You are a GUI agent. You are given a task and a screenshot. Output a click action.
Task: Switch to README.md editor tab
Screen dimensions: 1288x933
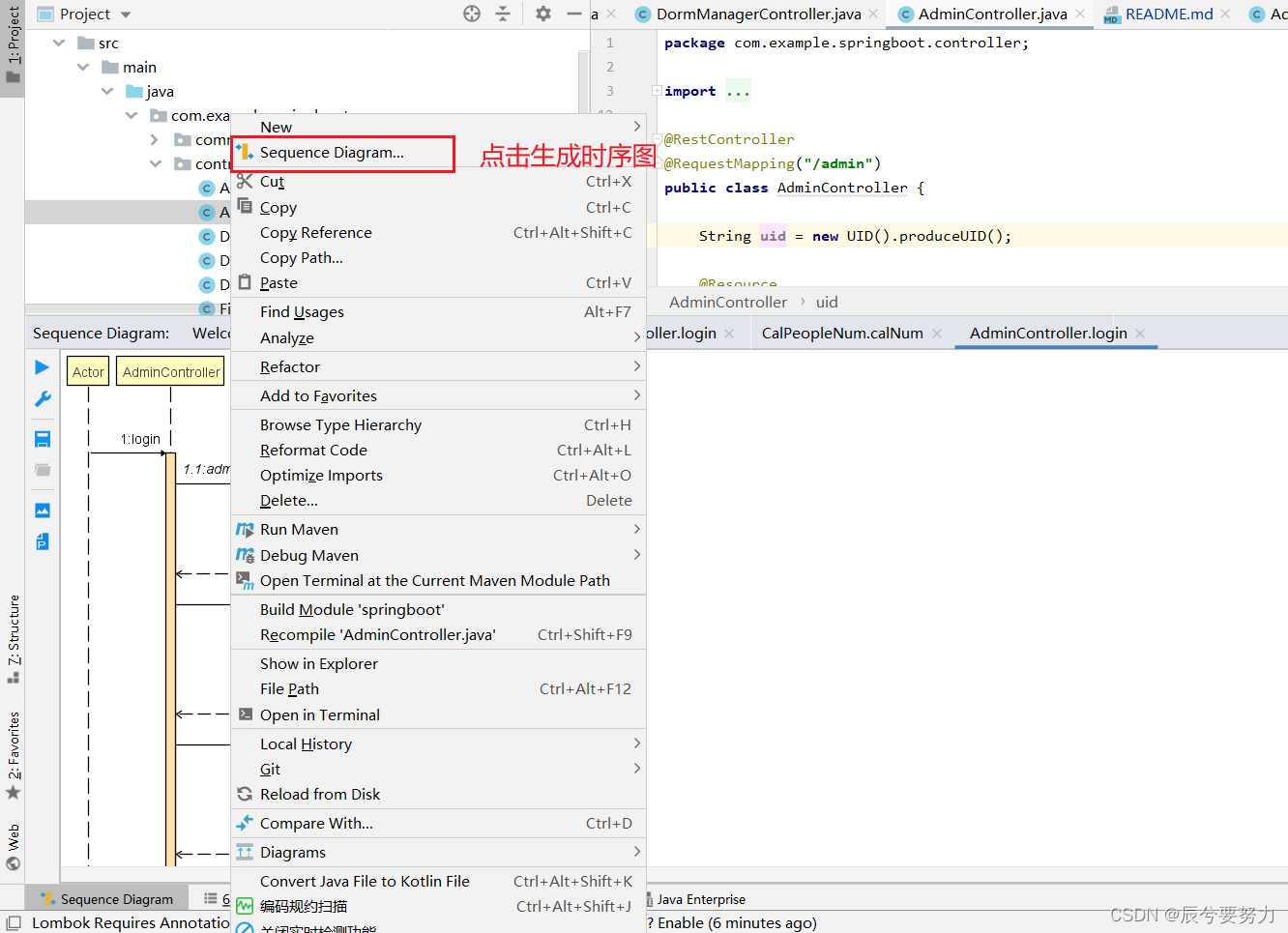(1168, 14)
